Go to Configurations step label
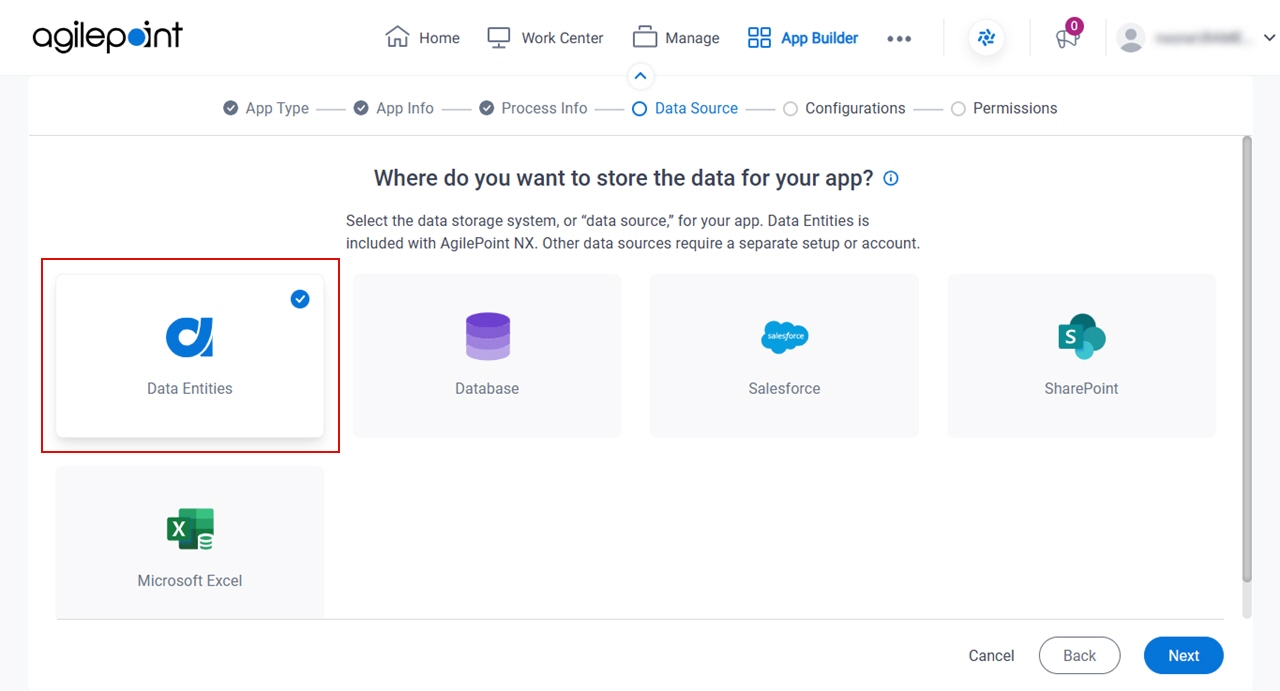Viewport: 1280px width, 691px height. pyautogui.click(x=855, y=108)
